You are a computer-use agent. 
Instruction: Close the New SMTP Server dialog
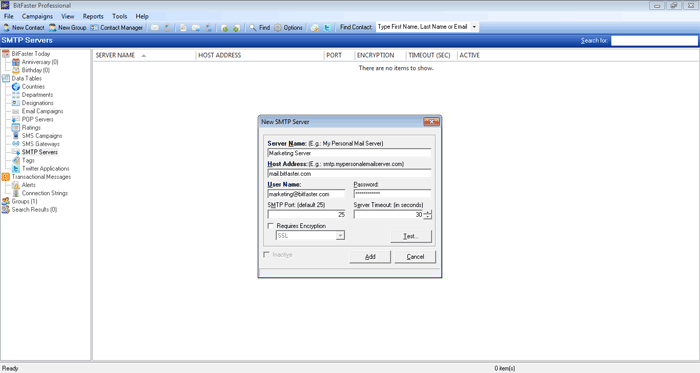[x=431, y=121]
